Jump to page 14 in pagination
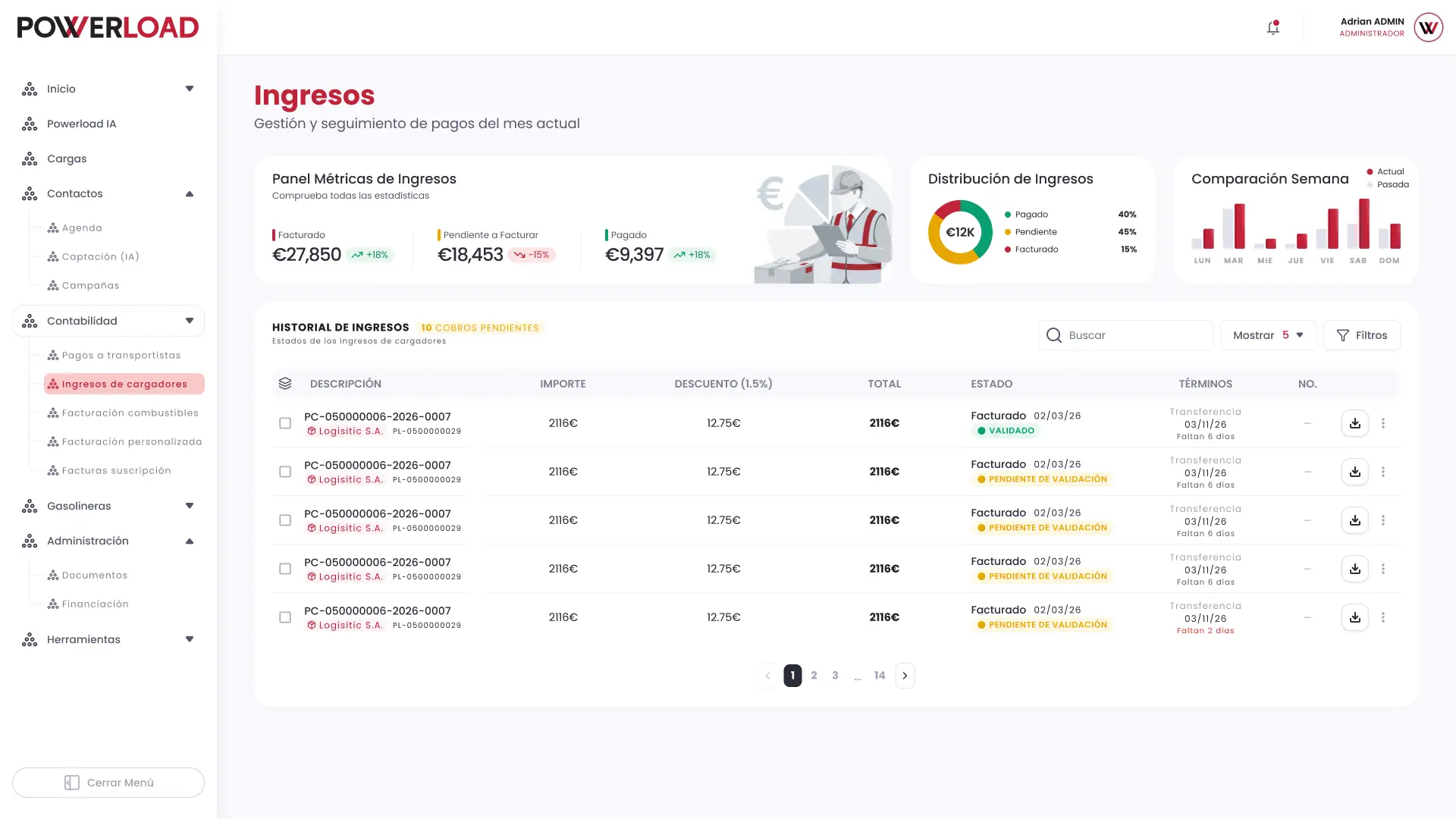The width and height of the screenshot is (1456, 819). tap(880, 676)
